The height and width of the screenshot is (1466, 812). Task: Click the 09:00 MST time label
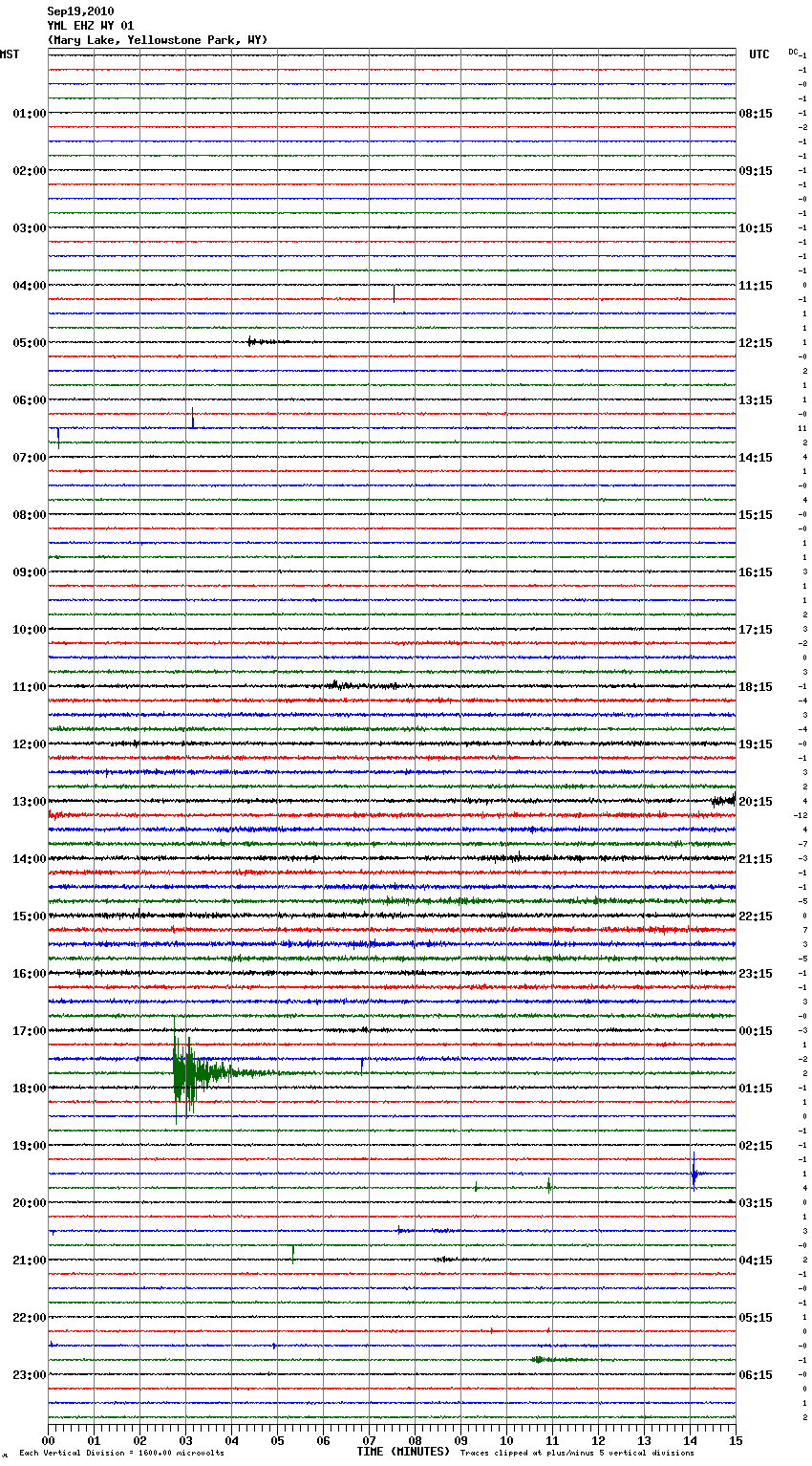tap(29, 572)
